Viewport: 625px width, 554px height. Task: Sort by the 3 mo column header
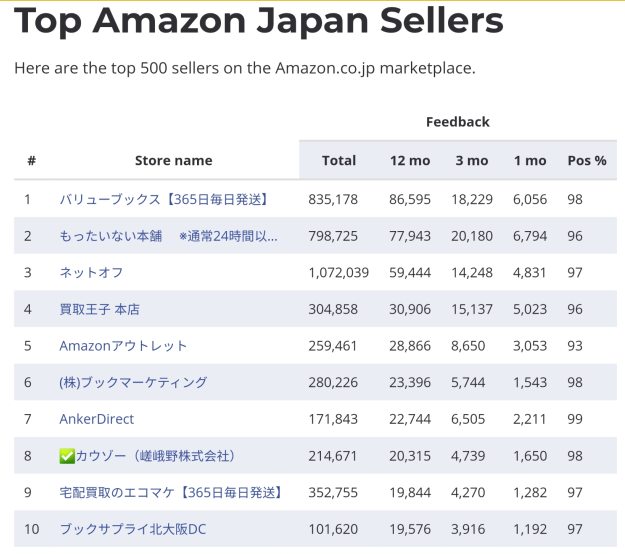472,160
